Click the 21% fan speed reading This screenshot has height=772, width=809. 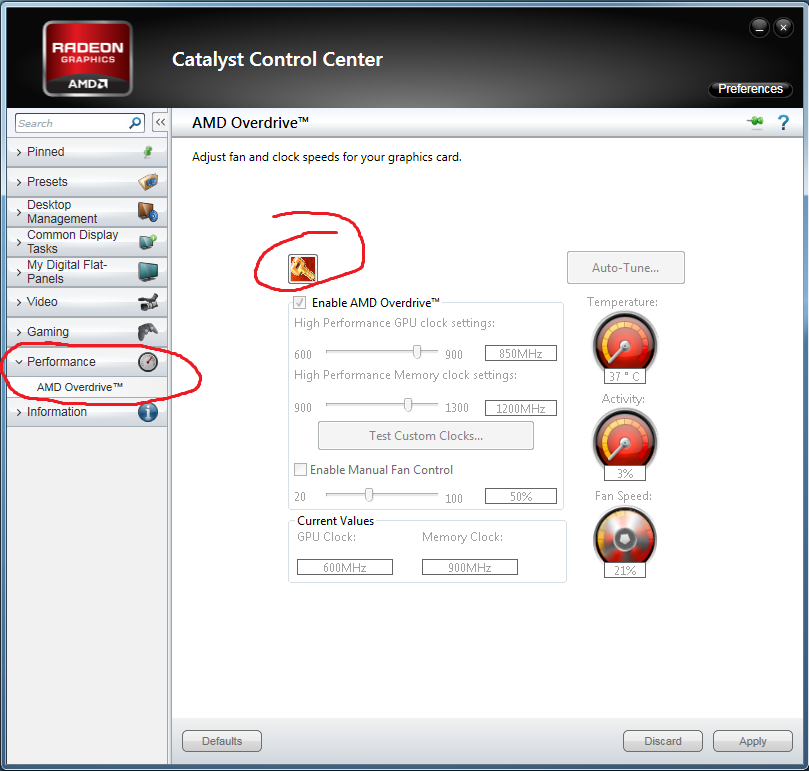pyautogui.click(x=625, y=570)
